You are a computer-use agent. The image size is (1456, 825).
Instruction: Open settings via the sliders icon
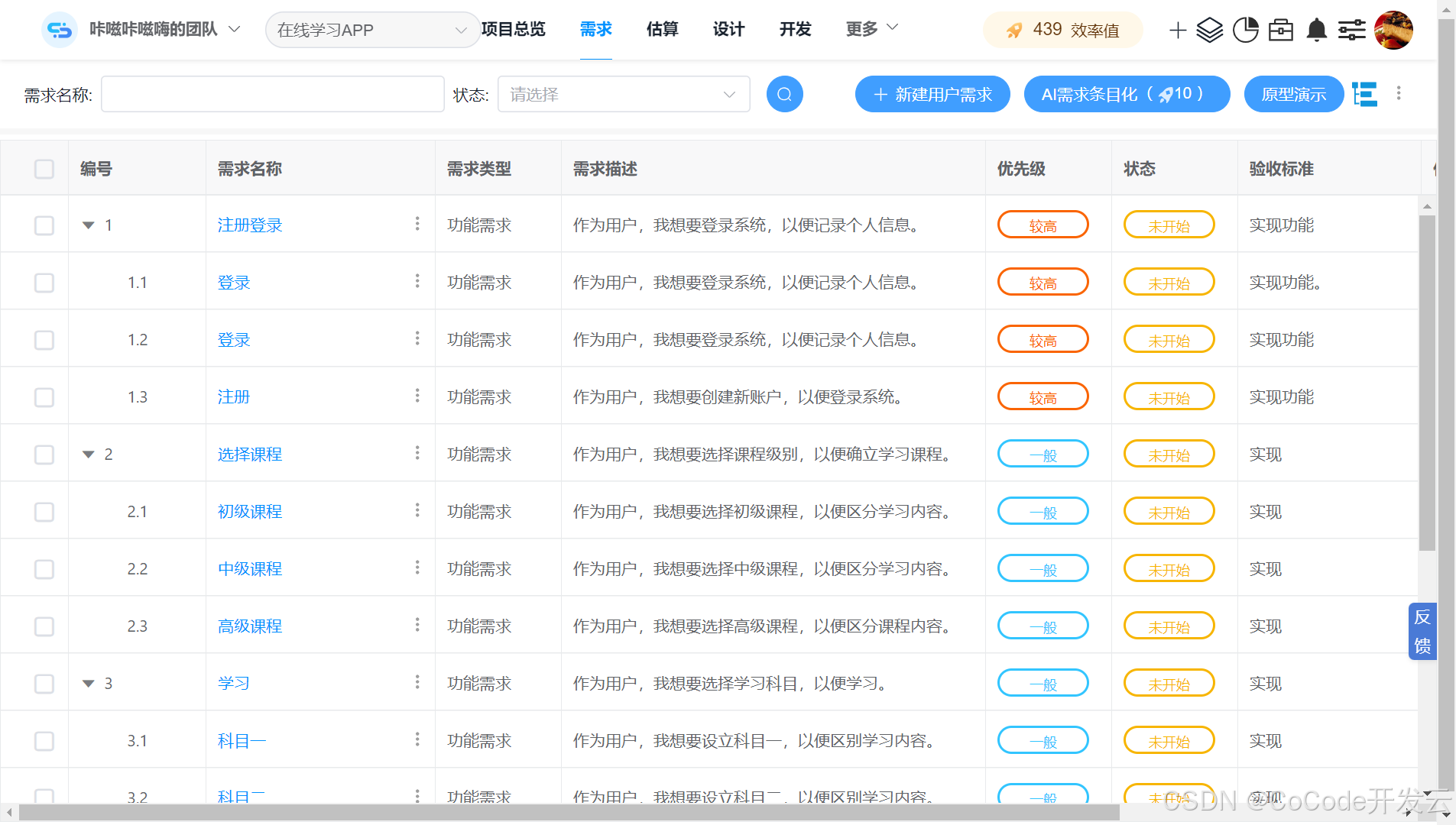coord(1352,30)
